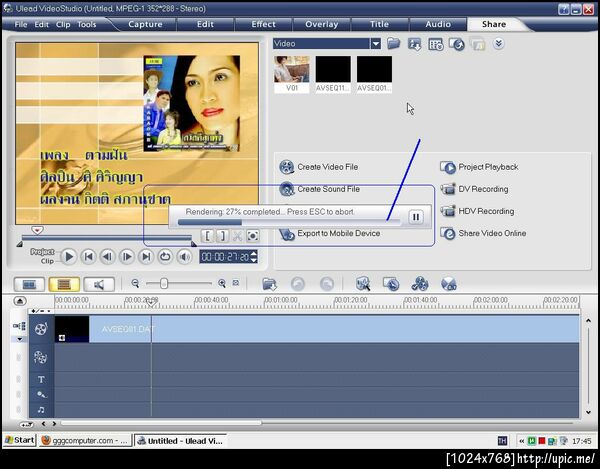Click the Start button on taskbar
600x469 pixels.
point(20,440)
